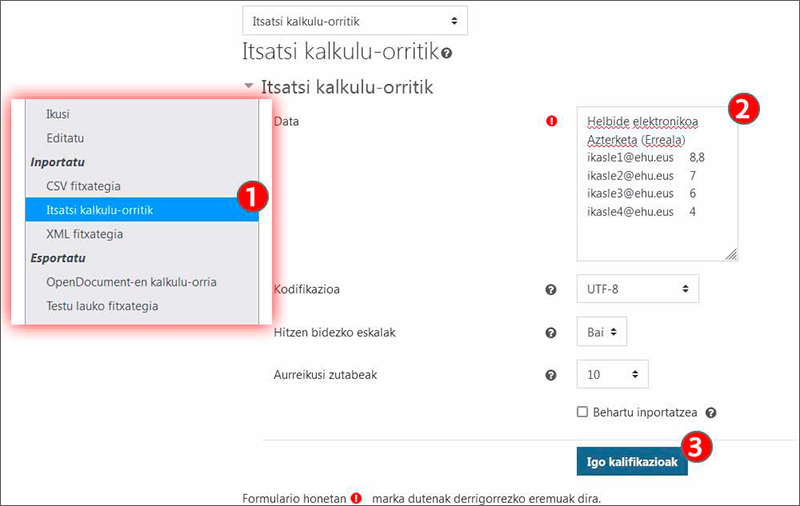Open the Bai scales dropdown
Viewport: 800px width, 506px height.
pyautogui.click(x=602, y=332)
